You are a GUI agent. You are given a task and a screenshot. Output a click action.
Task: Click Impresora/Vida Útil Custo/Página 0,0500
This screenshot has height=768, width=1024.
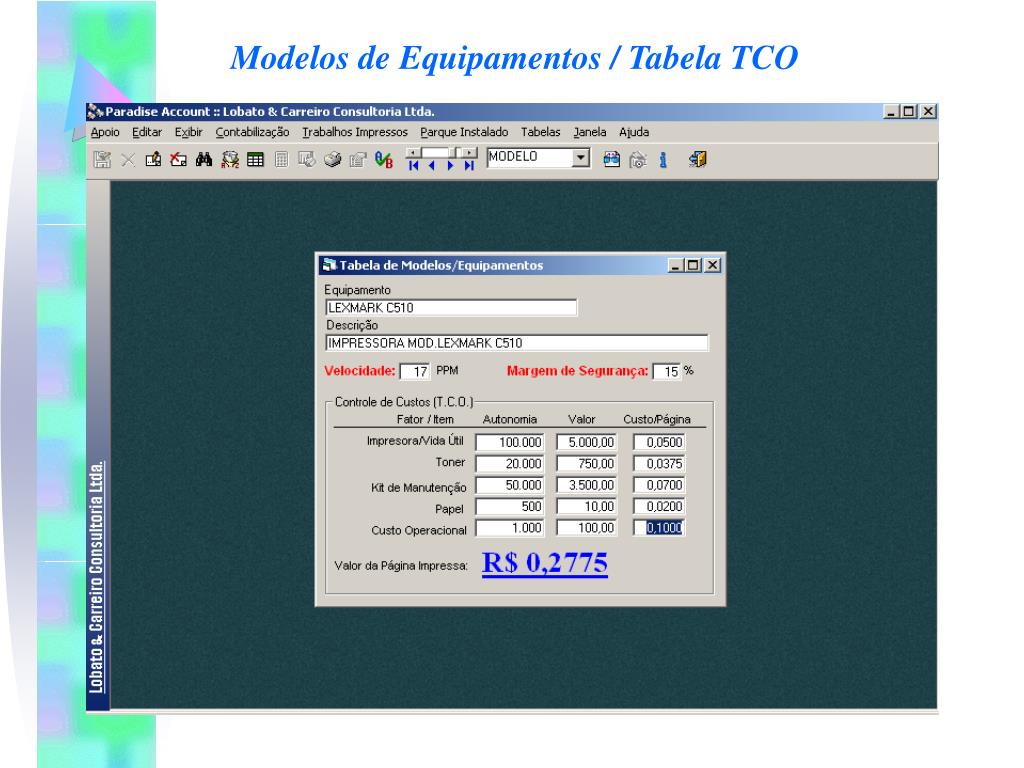pos(659,442)
